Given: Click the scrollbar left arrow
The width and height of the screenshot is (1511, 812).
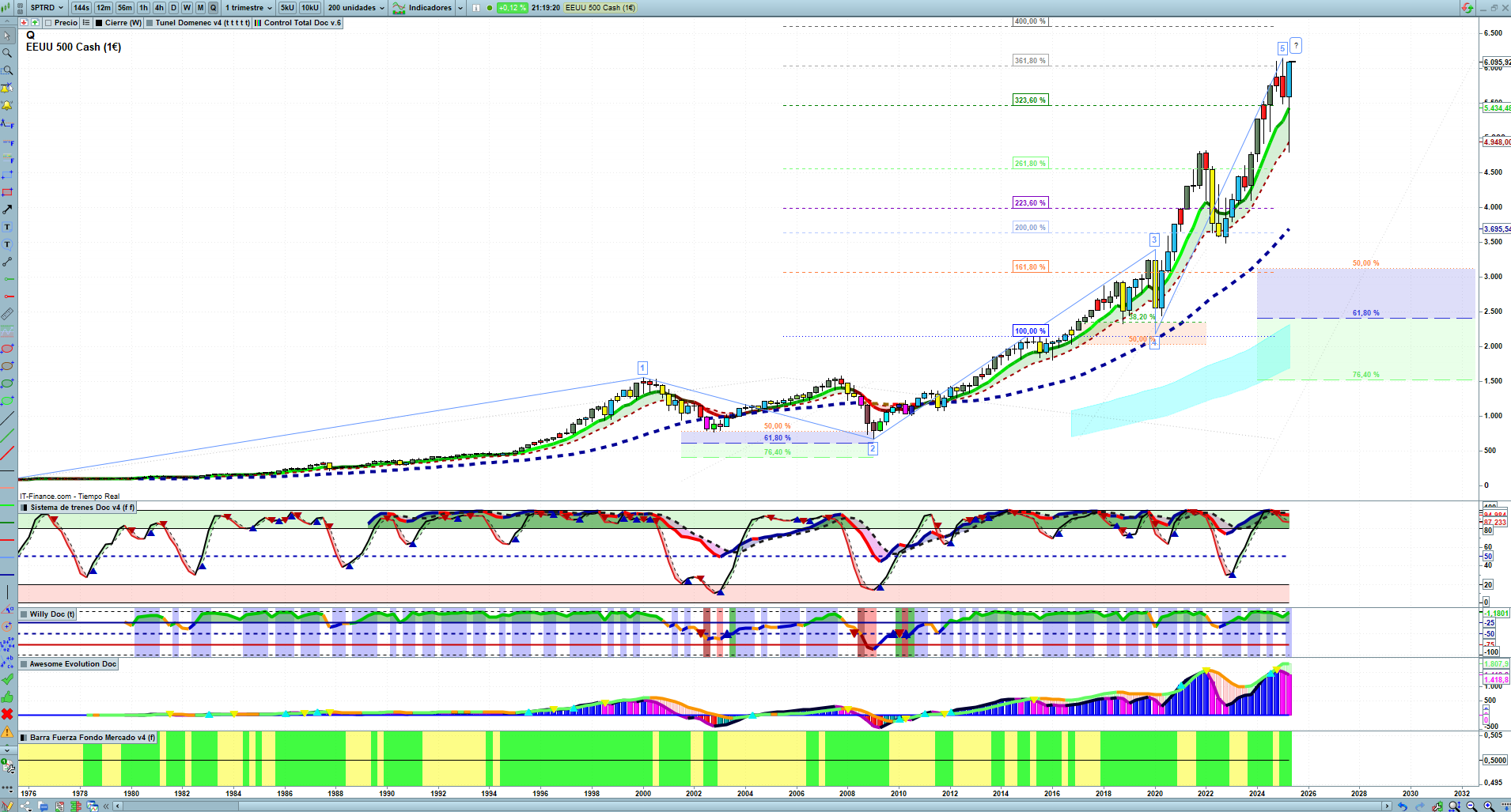Looking at the screenshot, I should point(118,806).
